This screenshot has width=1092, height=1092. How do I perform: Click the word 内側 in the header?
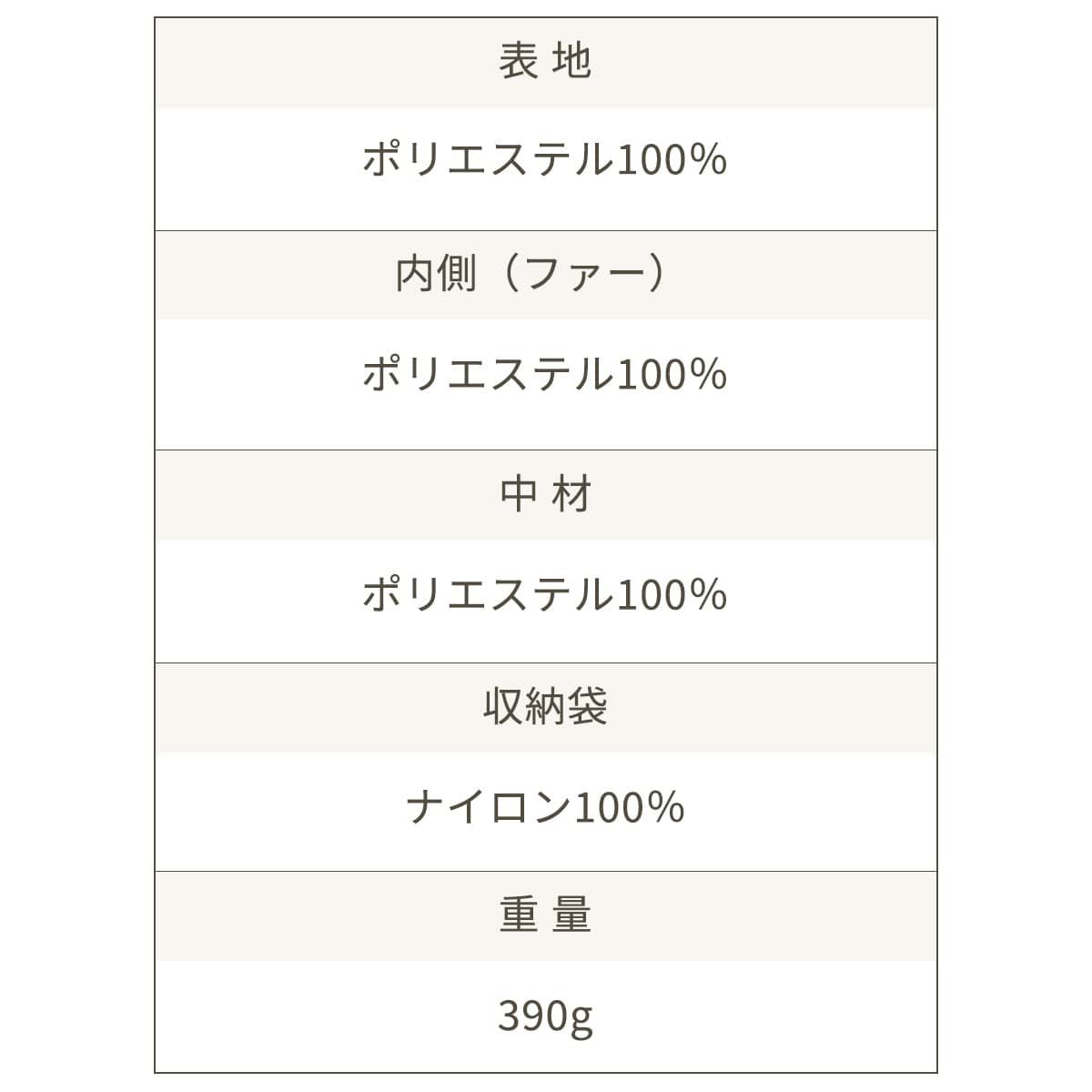point(436,275)
